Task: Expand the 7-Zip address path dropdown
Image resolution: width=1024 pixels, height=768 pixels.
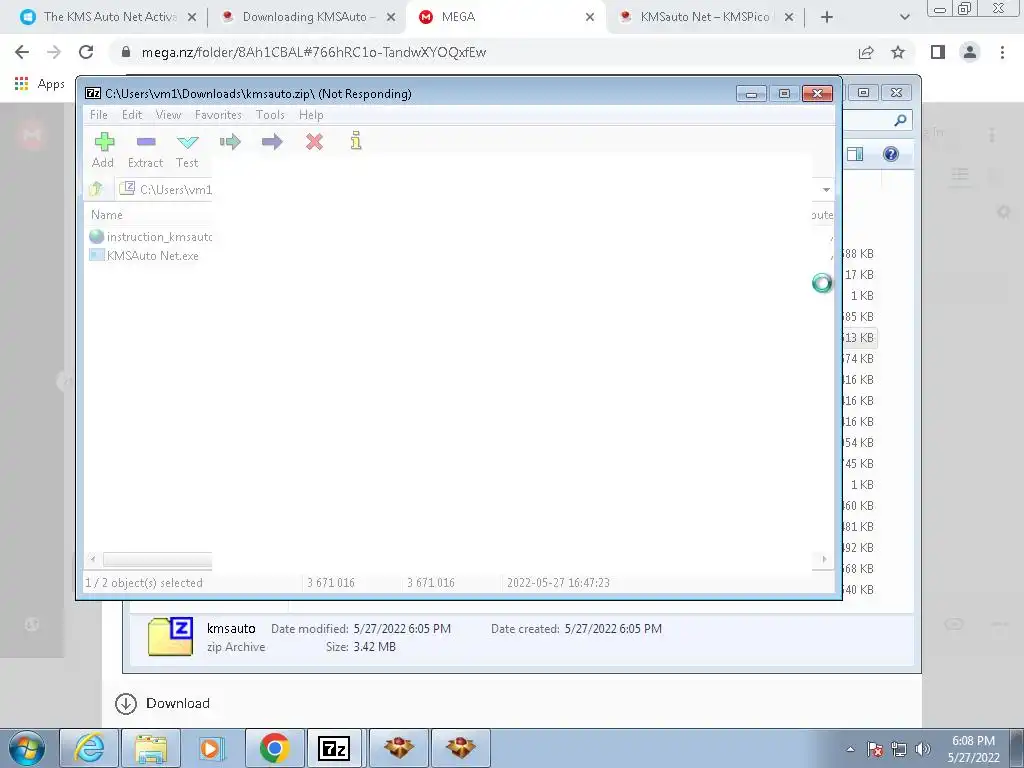Action: (826, 189)
